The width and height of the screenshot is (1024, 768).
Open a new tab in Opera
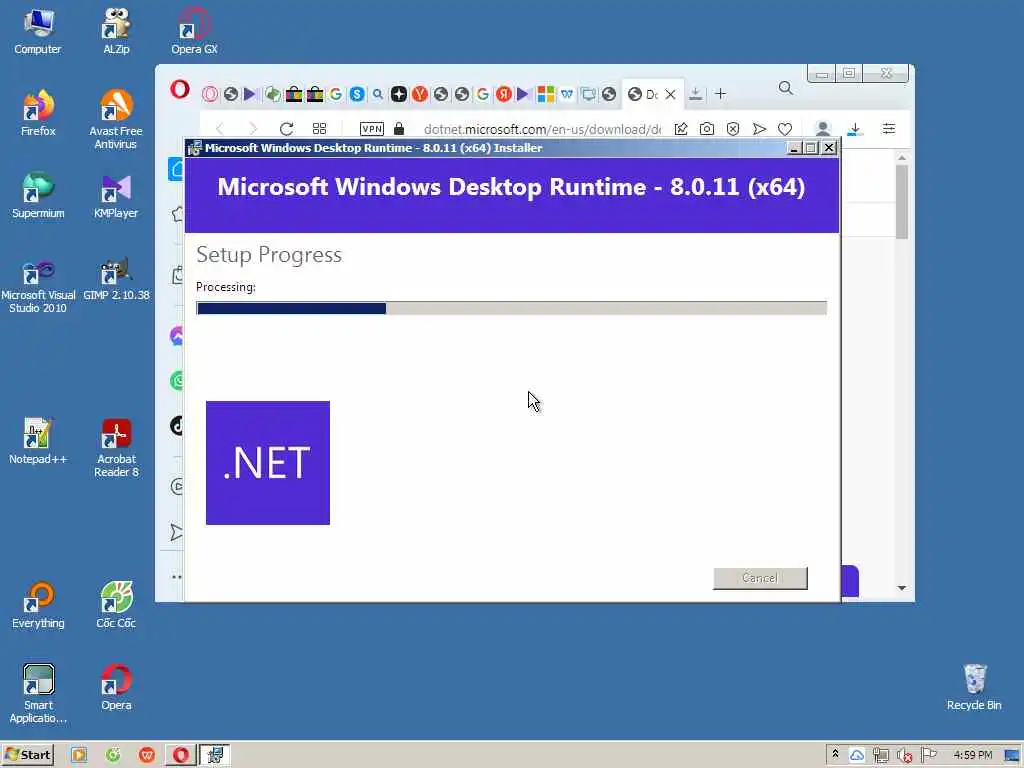pyautogui.click(x=720, y=94)
